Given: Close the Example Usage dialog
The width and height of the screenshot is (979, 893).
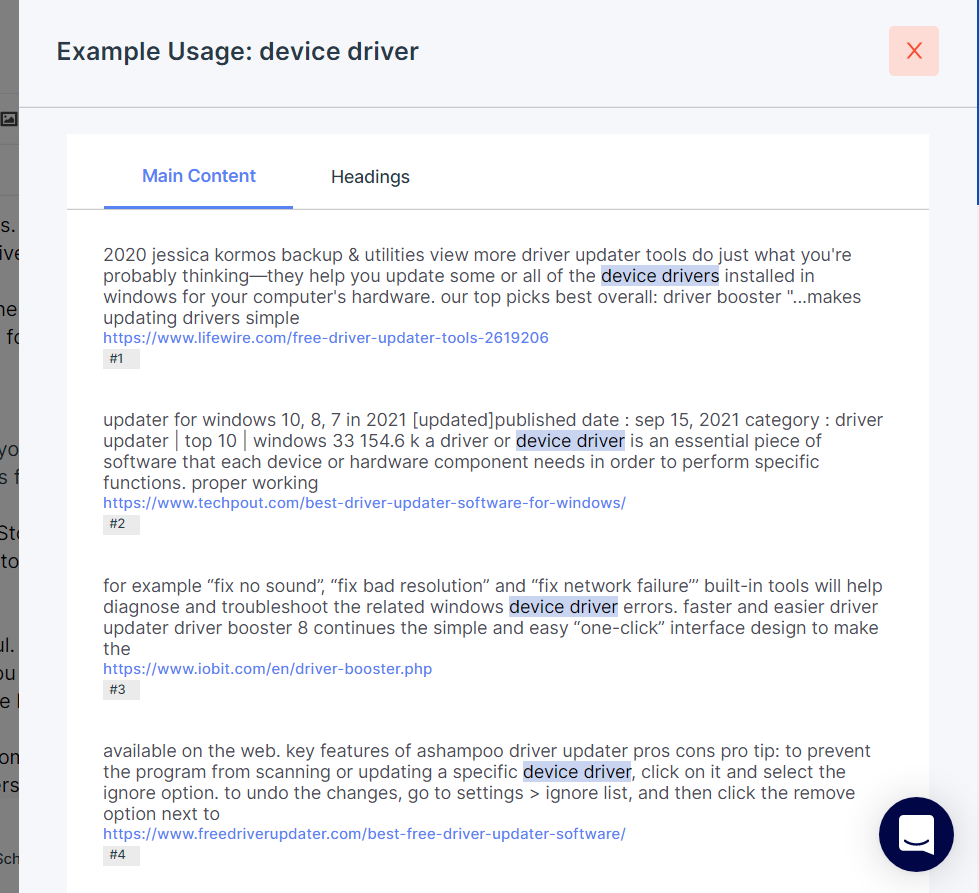Looking at the screenshot, I should [x=913, y=51].
